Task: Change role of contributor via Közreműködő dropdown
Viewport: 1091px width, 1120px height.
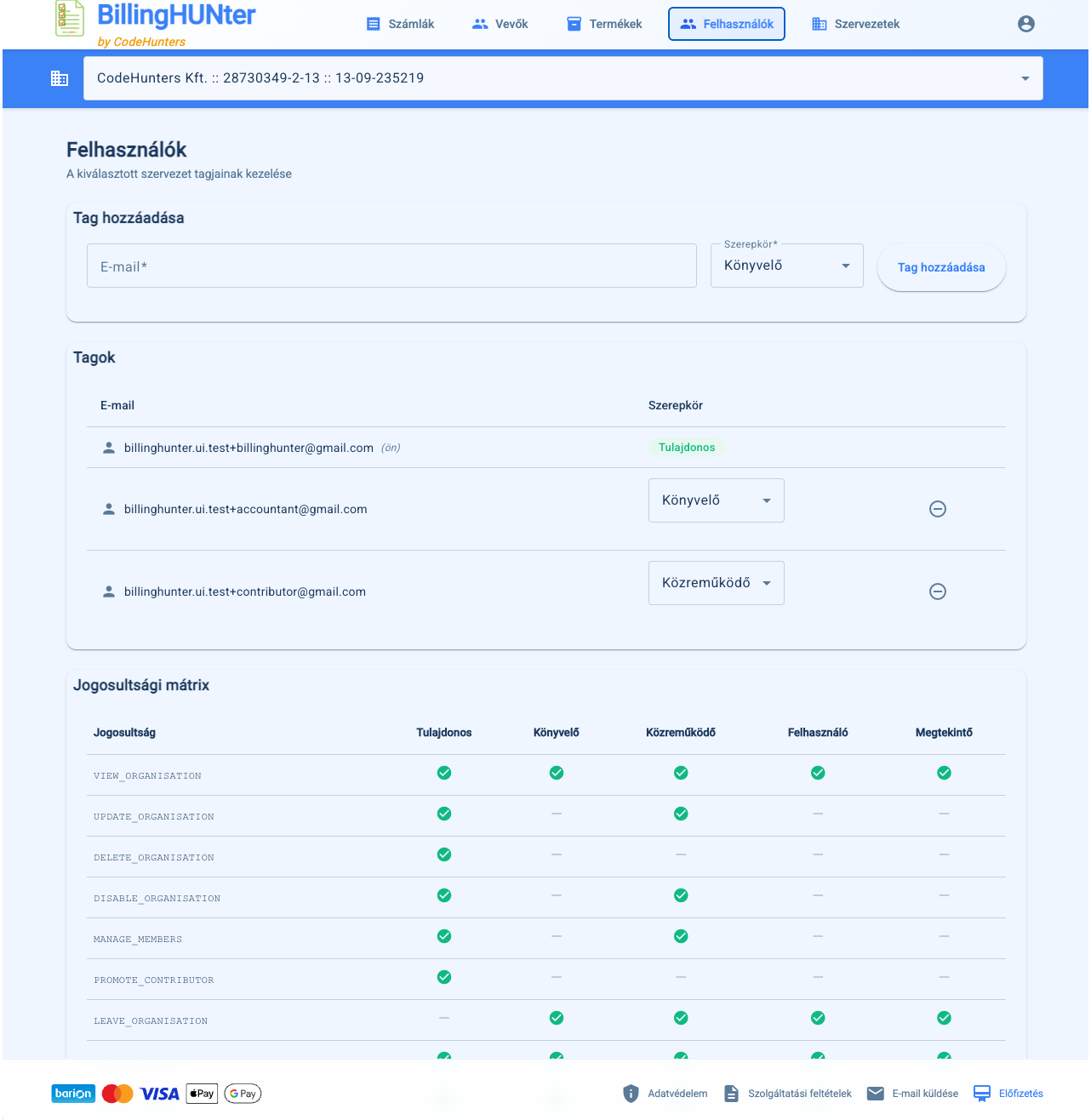Action: 717,583
